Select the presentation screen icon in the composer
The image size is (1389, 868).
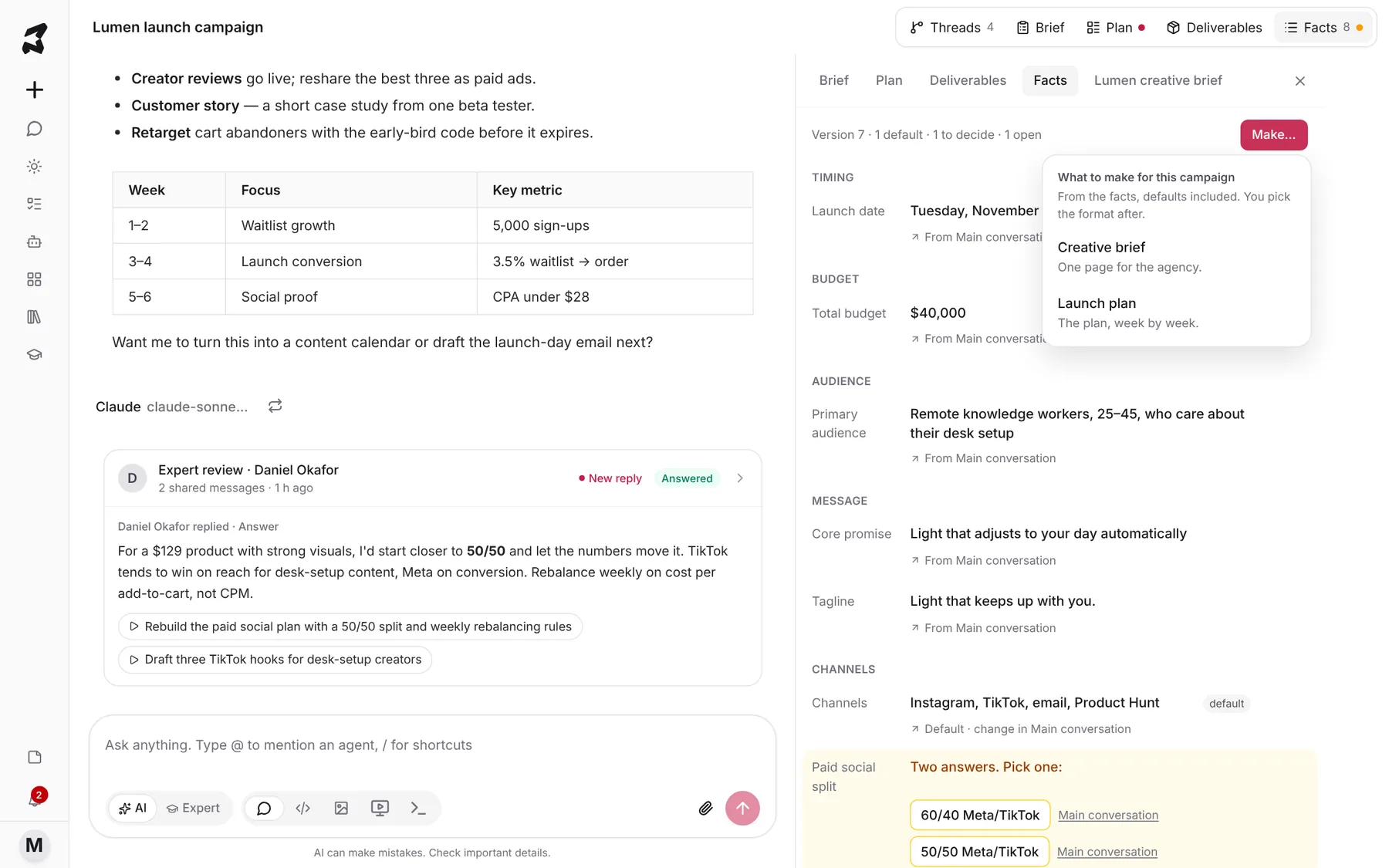pyautogui.click(x=380, y=808)
